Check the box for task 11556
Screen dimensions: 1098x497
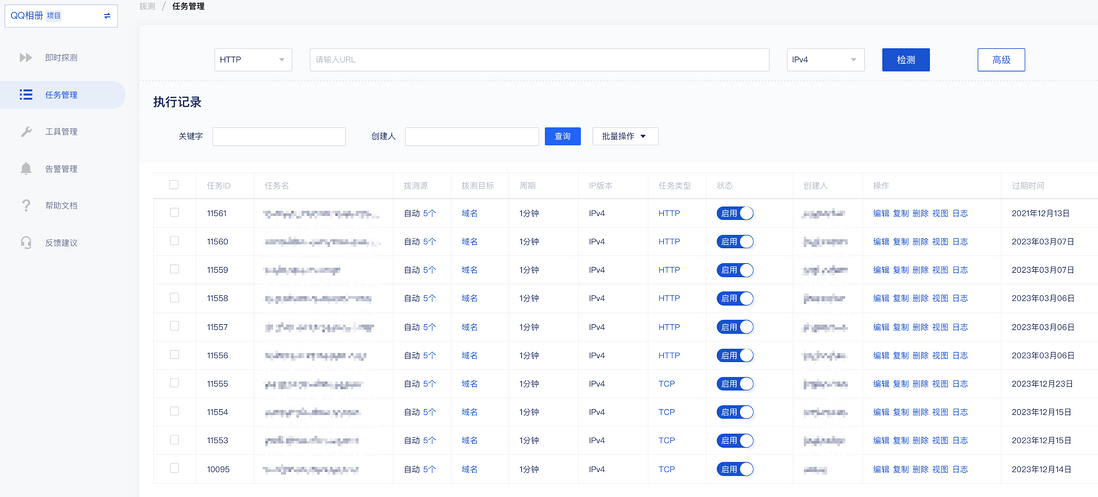coord(174,354)
